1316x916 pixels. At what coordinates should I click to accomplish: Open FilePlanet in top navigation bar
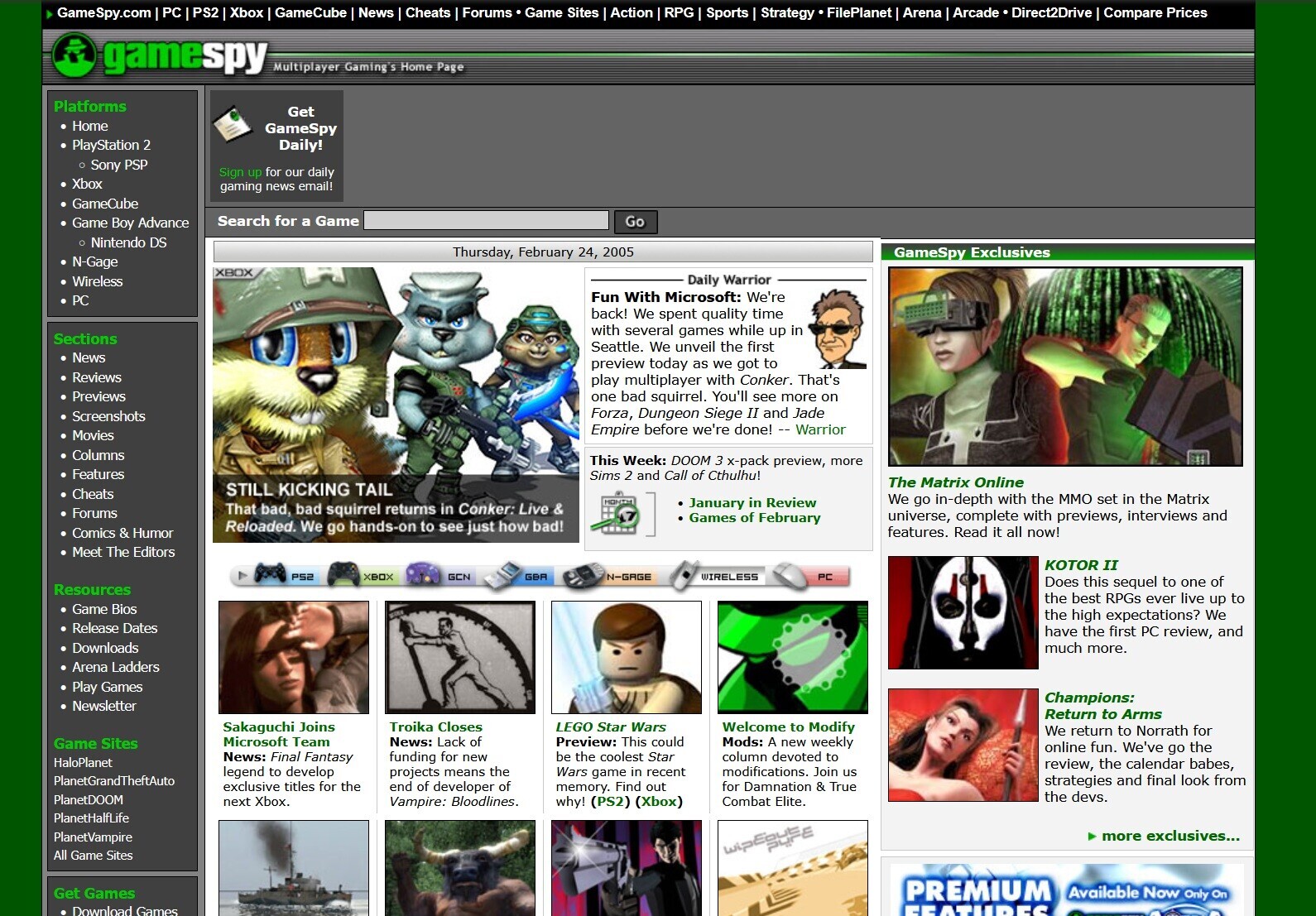pyautogui.click(x=859, y=12)
